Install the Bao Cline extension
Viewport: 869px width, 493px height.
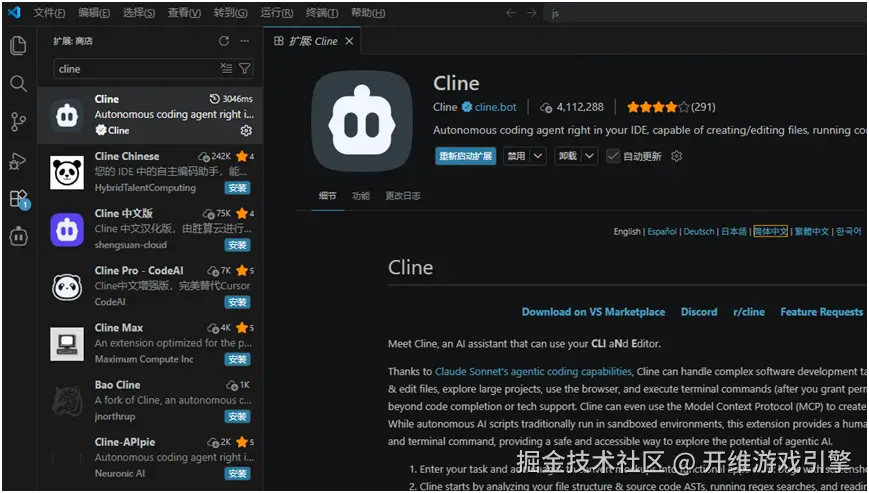(237, 417)
